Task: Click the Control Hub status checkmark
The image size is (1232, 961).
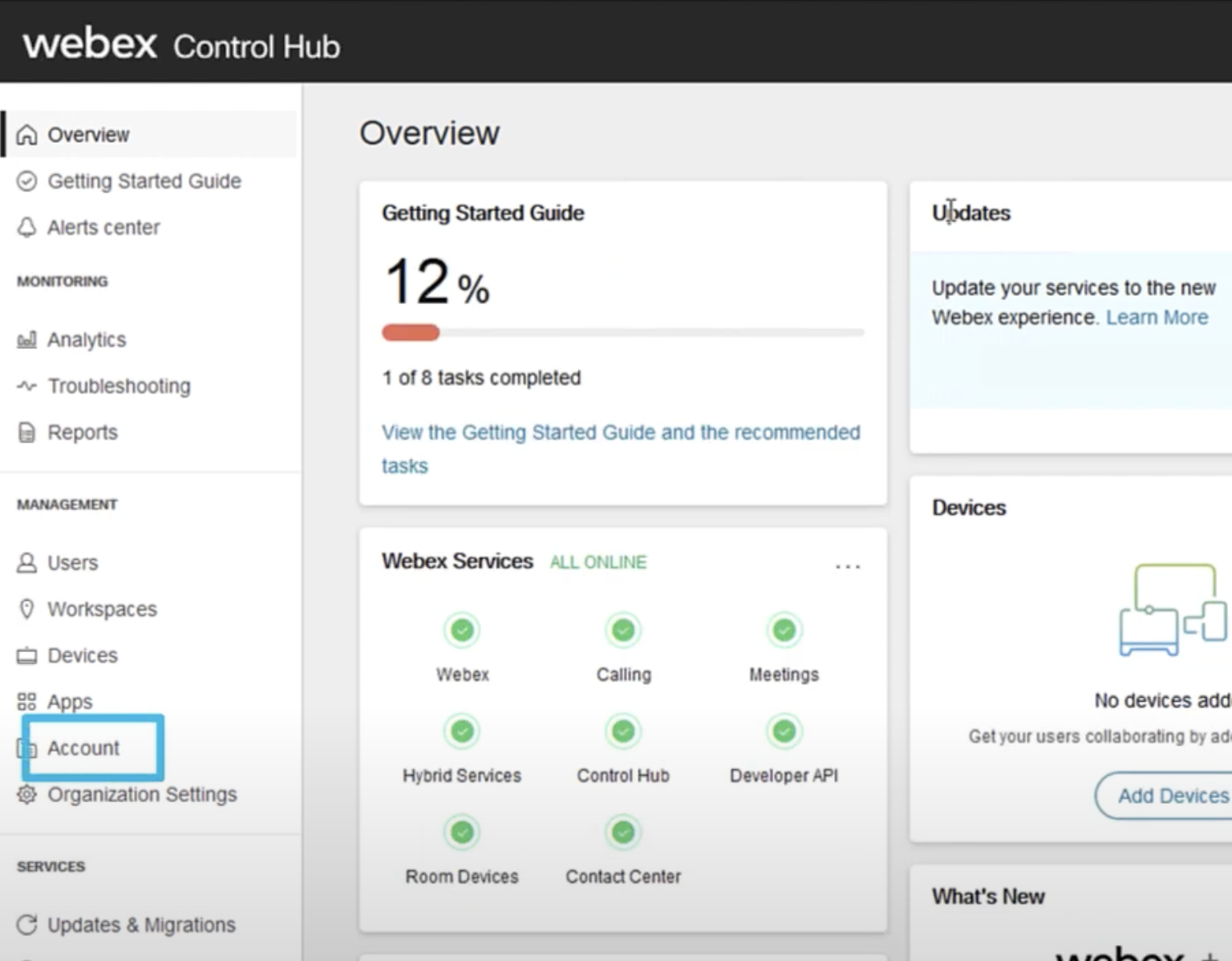Action: [x=623, y=732]
